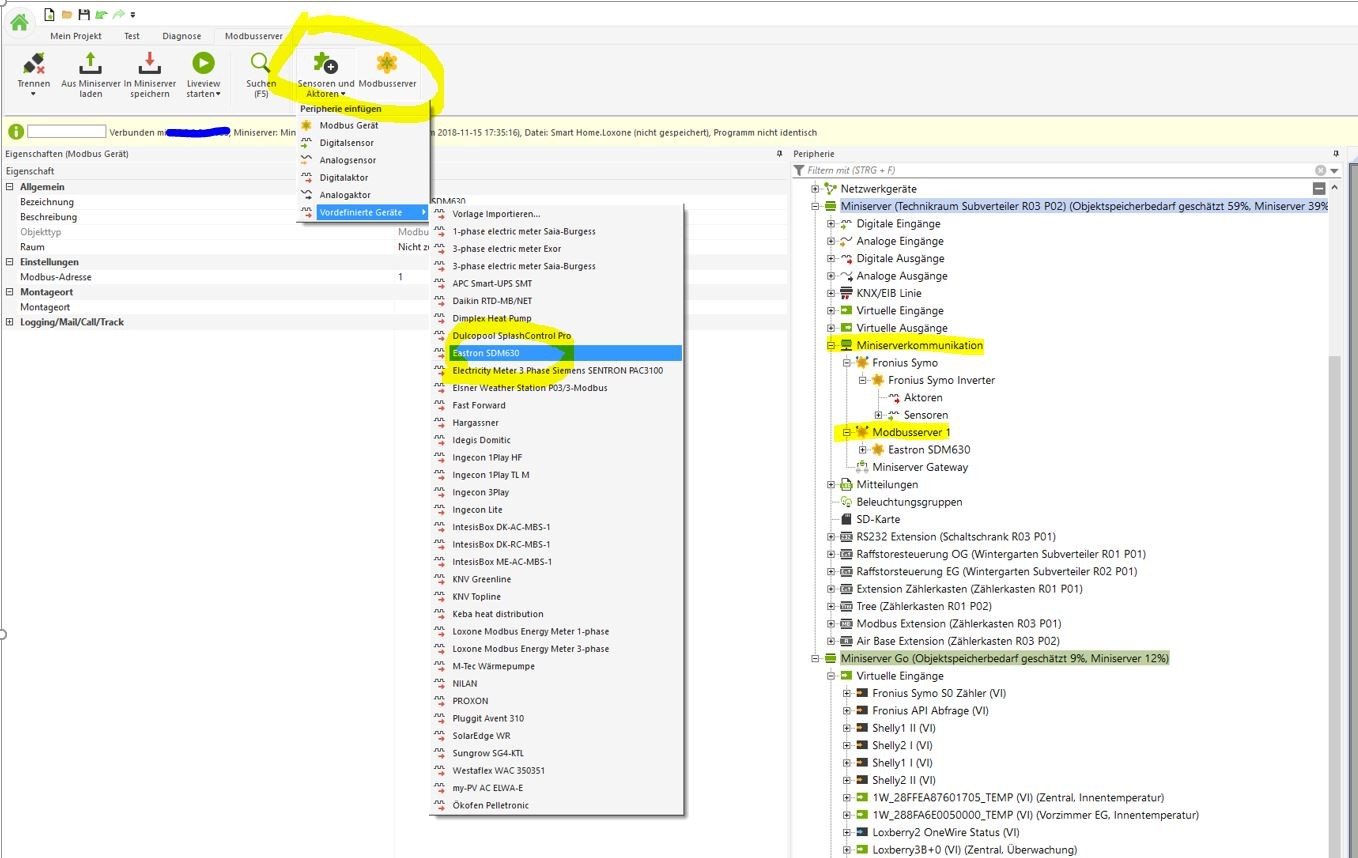Open Suchen magnifier search tool
The image size is (1358, 858).
[260, 64]
